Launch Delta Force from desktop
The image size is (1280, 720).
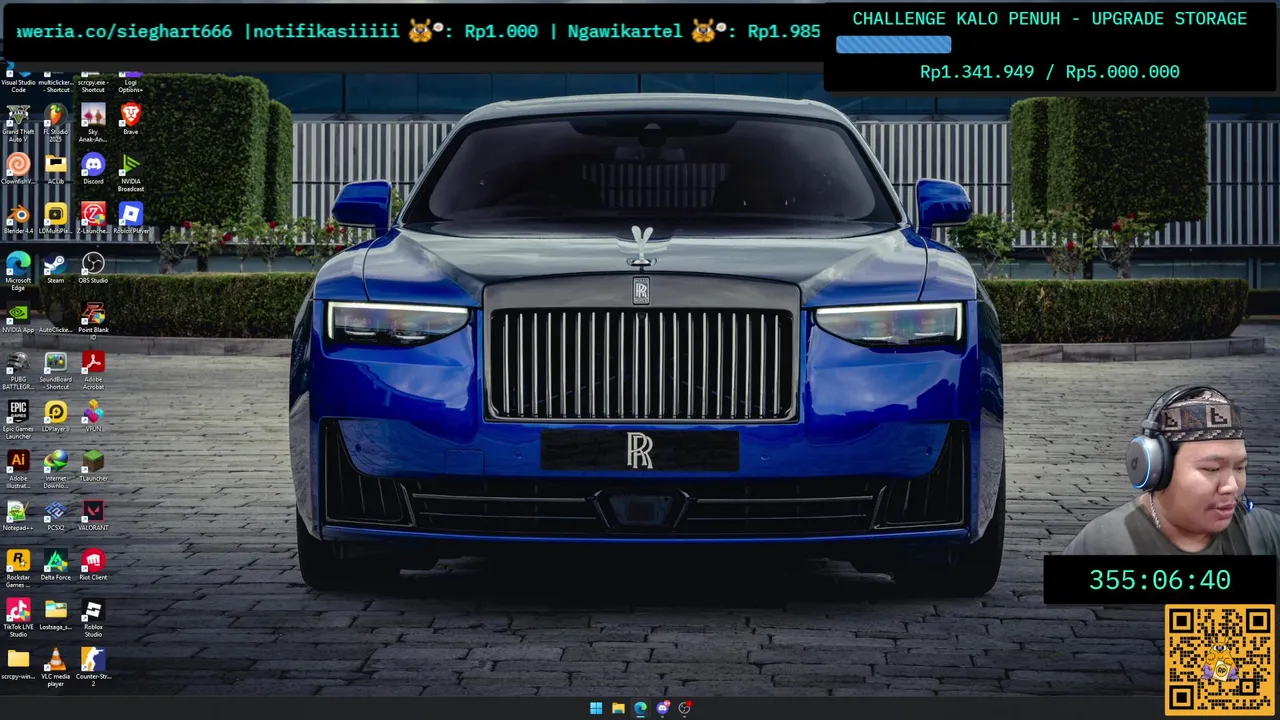(x=55, y=565)
